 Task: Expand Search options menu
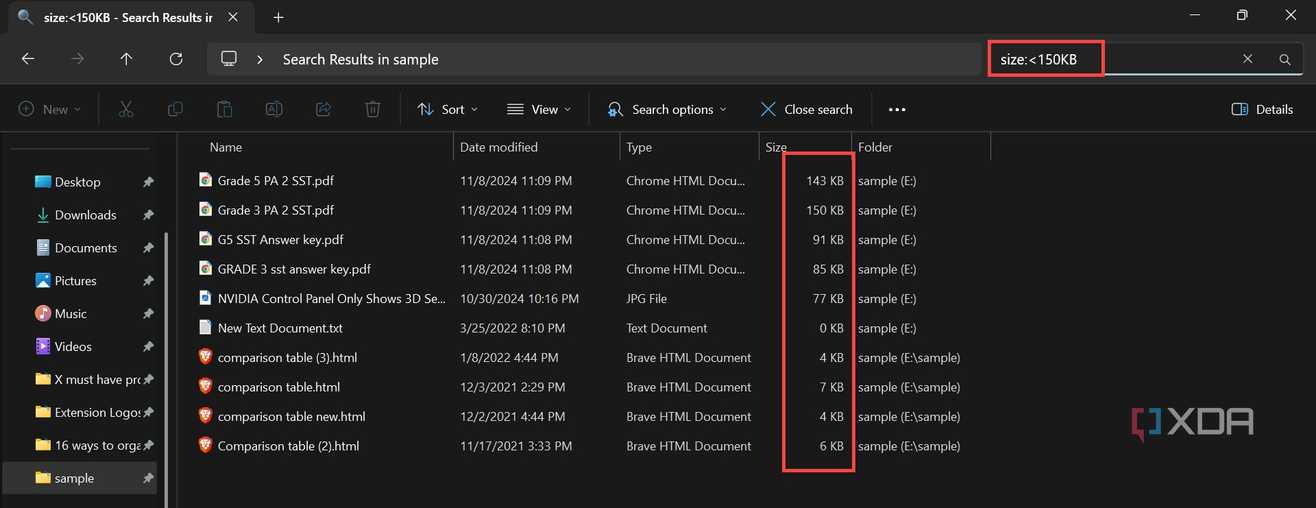pyautogui.click(x=667, y=109)
